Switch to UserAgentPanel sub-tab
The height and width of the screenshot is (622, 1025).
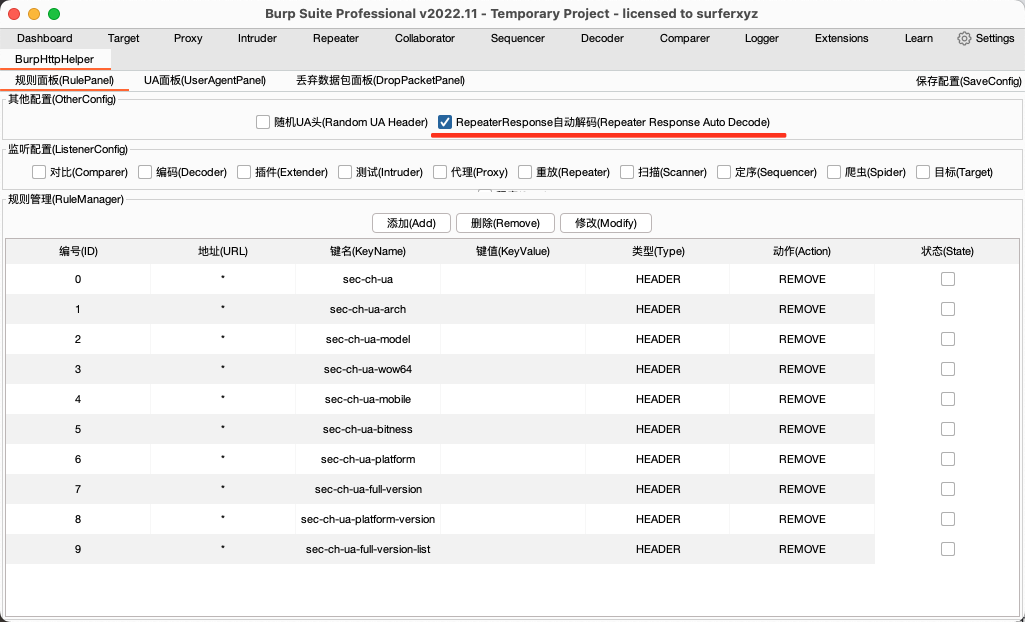click(x=205, y=81)
